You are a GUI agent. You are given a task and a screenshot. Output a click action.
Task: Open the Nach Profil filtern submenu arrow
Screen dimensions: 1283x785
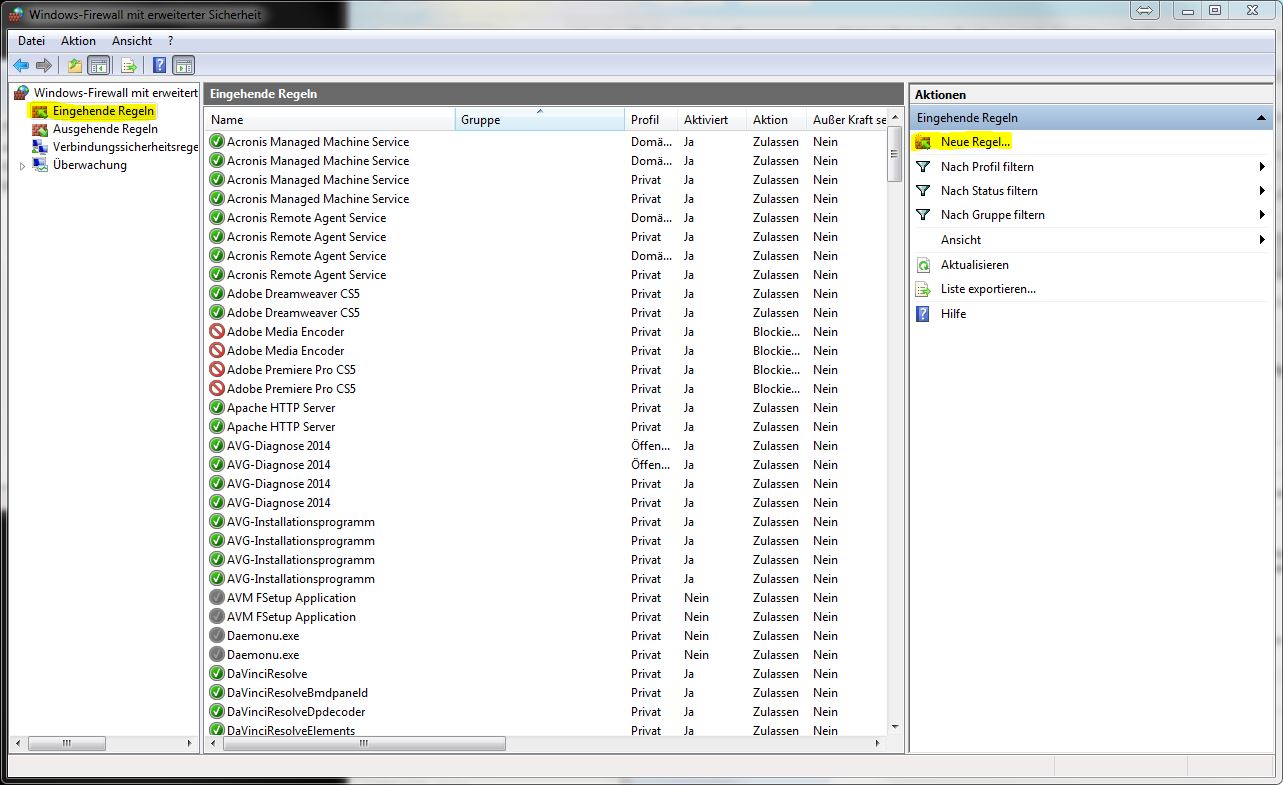[1263, 167]
